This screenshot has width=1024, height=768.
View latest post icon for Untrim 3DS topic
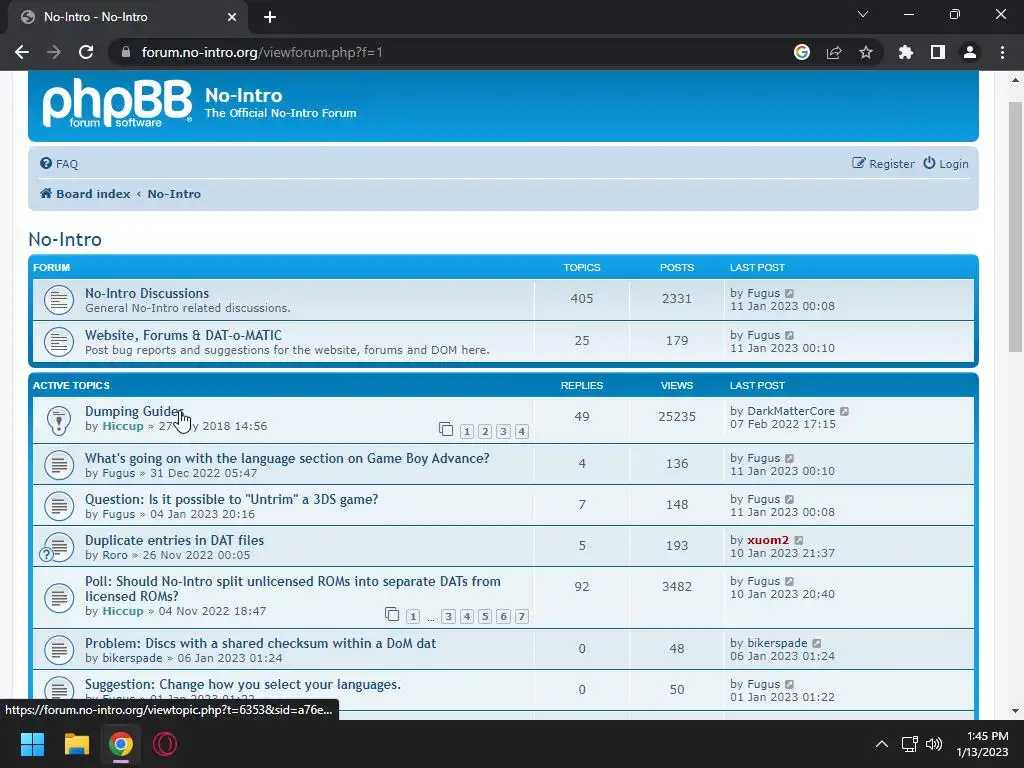click(x=790, y=499)
